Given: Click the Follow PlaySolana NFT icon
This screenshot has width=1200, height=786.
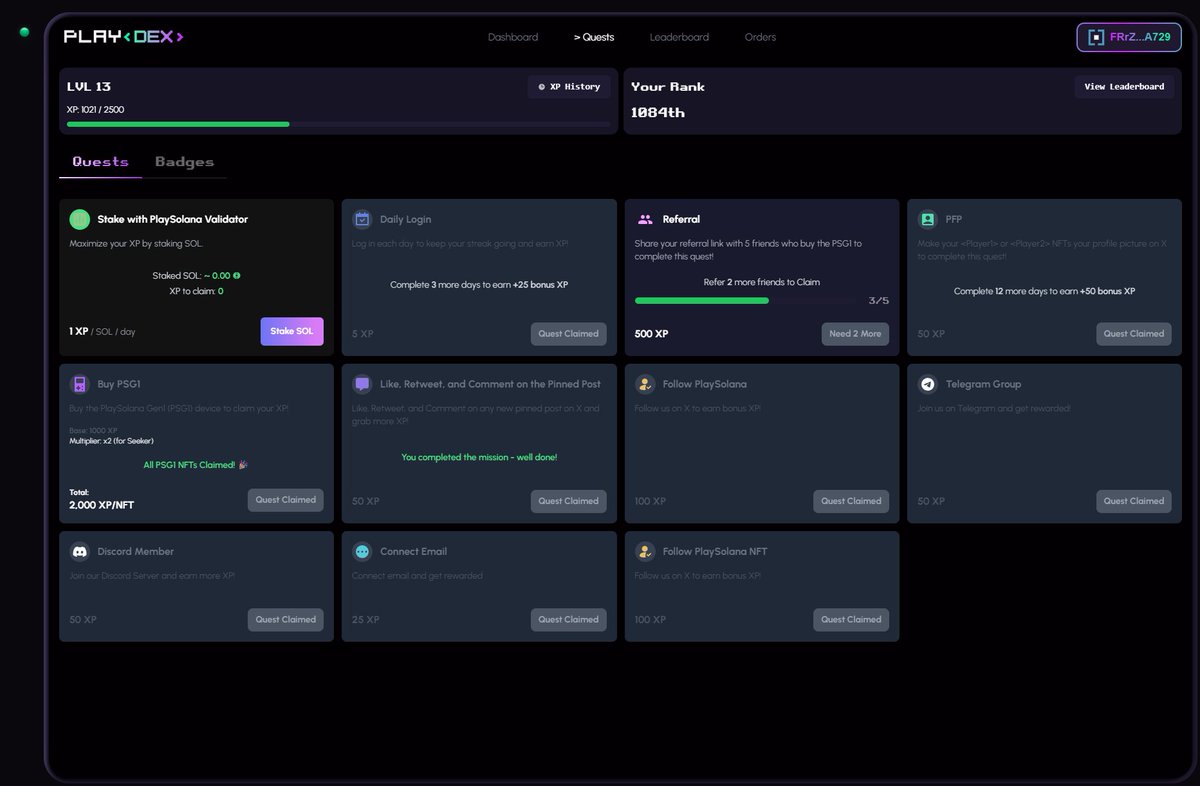Looking at the screenshot, I should tap(645, 551).
